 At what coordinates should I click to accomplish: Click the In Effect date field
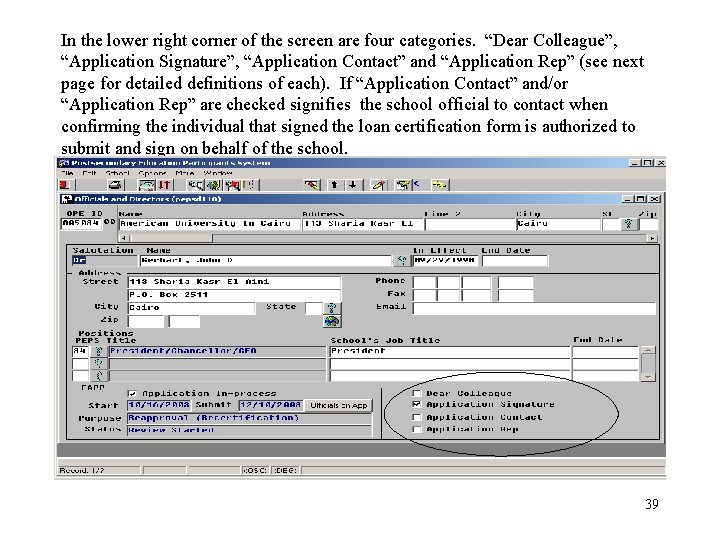click(x=445, y=261)
